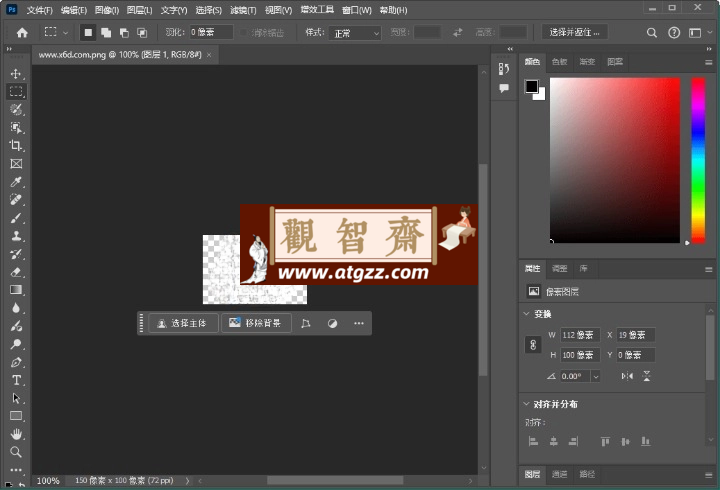Click the black foreground color swatch

pos(532,86)
